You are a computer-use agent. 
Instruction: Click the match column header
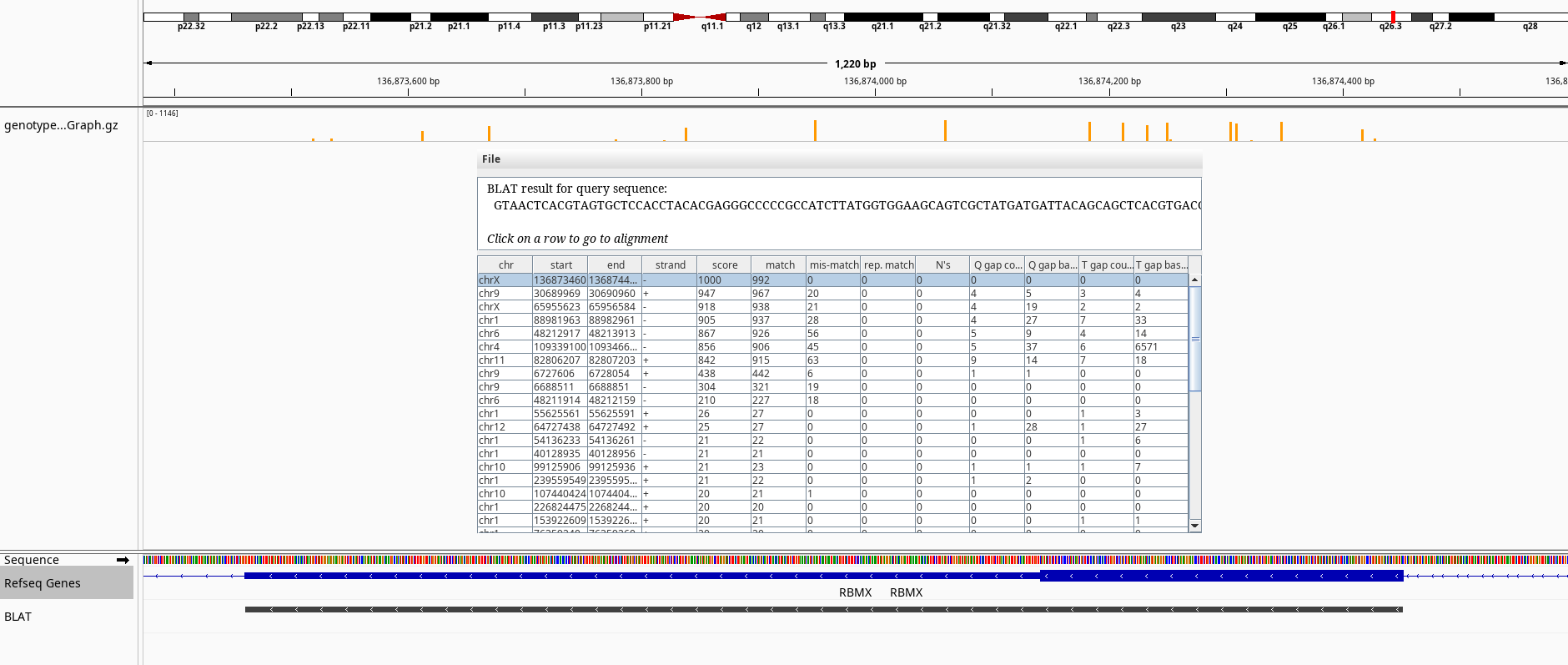779,265
